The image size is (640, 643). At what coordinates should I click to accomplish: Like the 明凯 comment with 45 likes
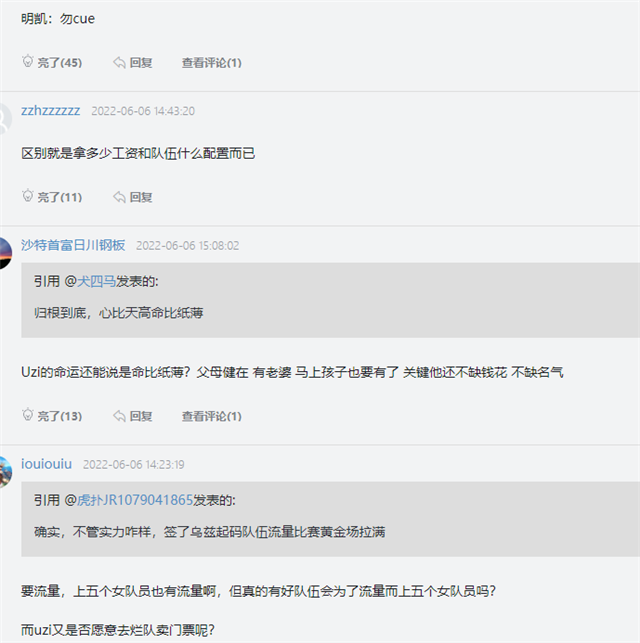pyautogui.click(x=28, y=62)
